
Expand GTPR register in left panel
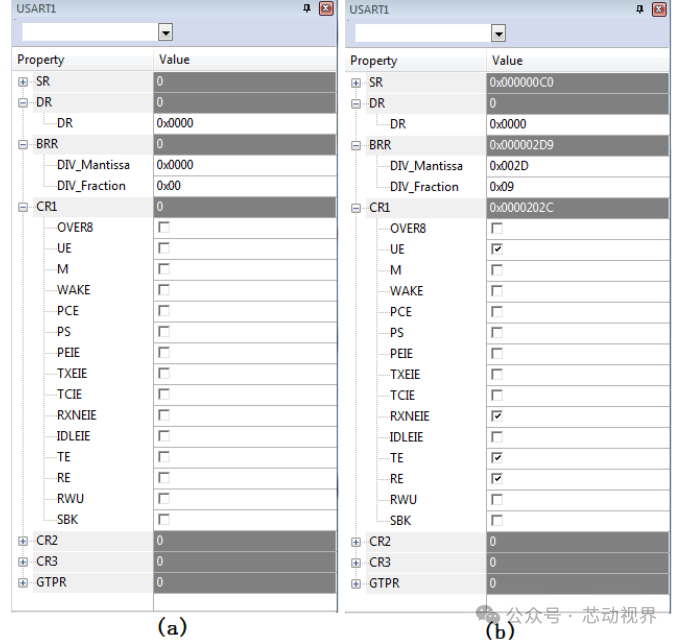coord(23,582)
